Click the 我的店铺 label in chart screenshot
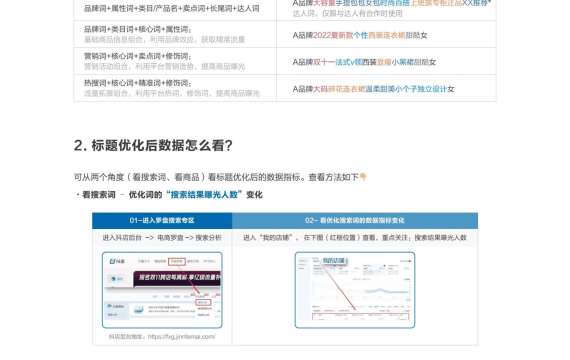Screen dimensions: 570x360 point(333,260)
